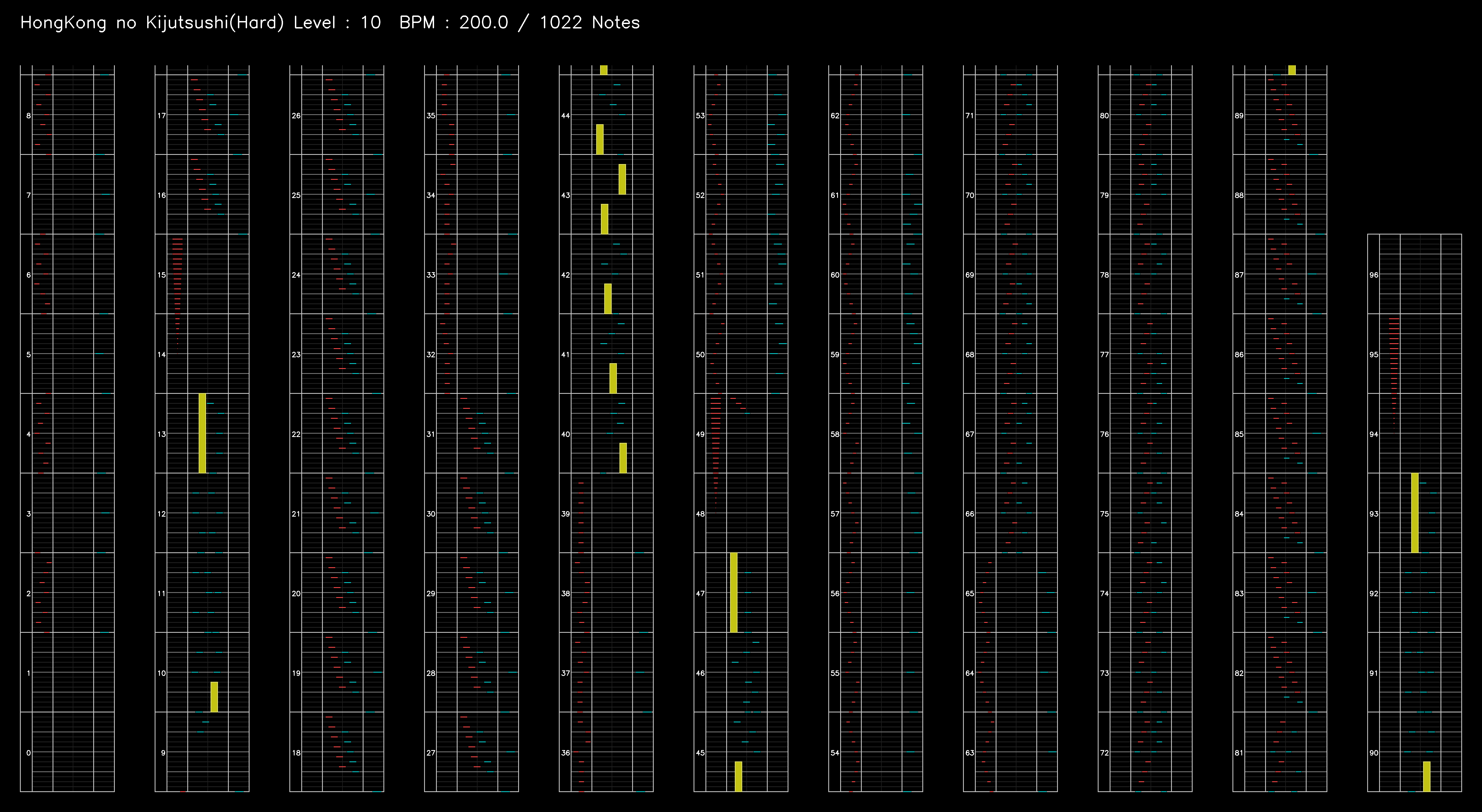The image size is (1482, 812).
Task: Click the song title HongKong no Kijutsushi(Hard)
Action: (152, 22)
